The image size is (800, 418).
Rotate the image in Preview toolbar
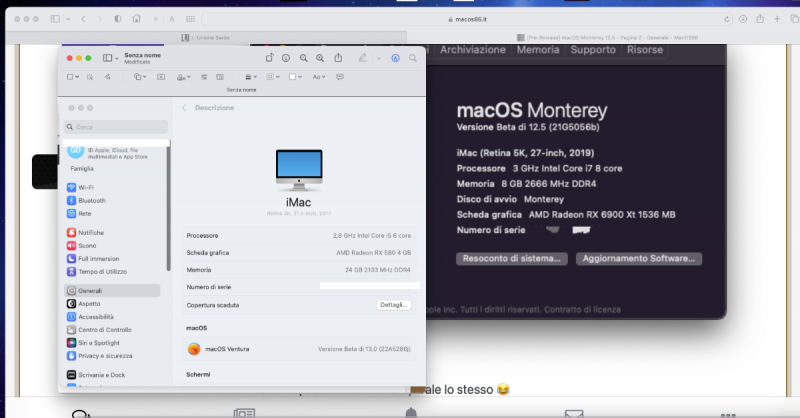pyautogui.click(x=269, y=58)
